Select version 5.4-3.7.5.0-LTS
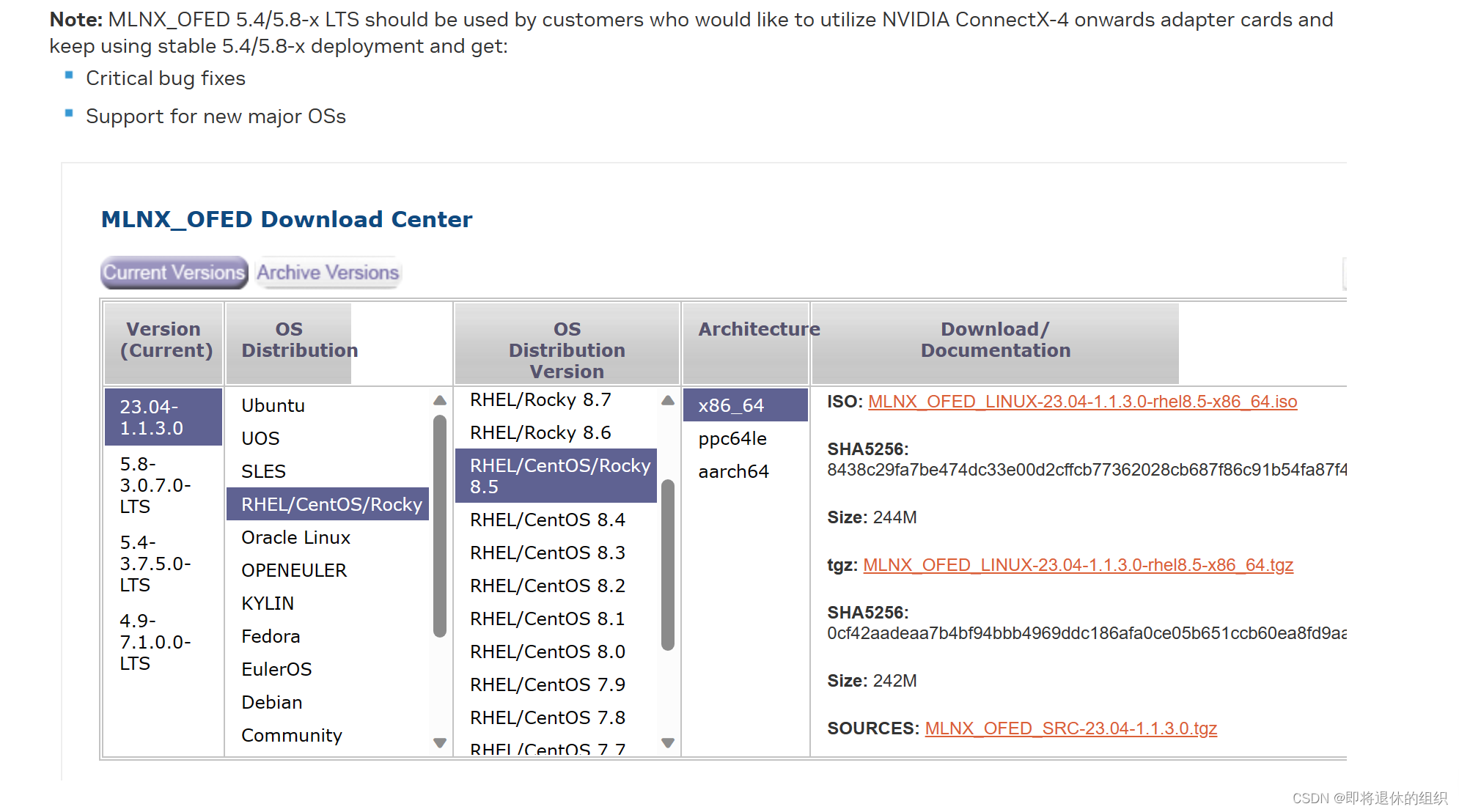The width and height of the screenshot is (1459, 812). [155, 564]
